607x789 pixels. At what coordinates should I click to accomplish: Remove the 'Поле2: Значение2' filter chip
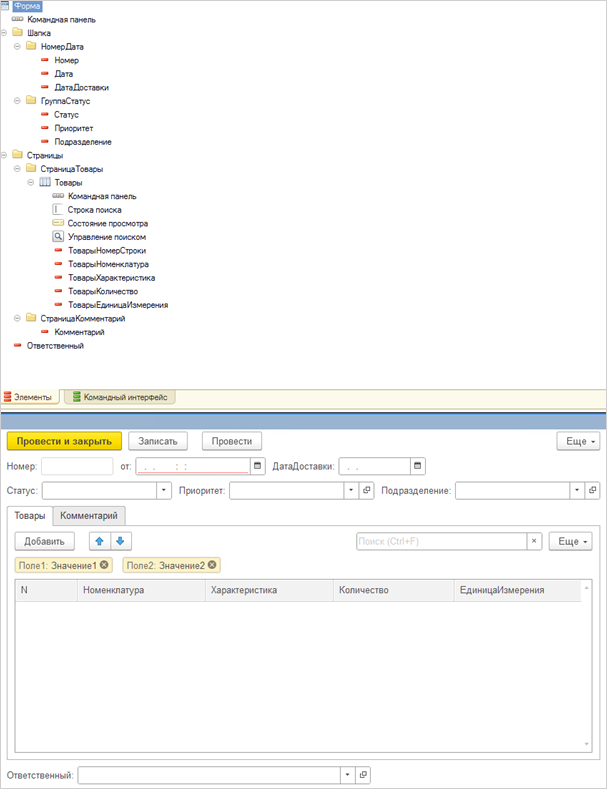(212, 565)
